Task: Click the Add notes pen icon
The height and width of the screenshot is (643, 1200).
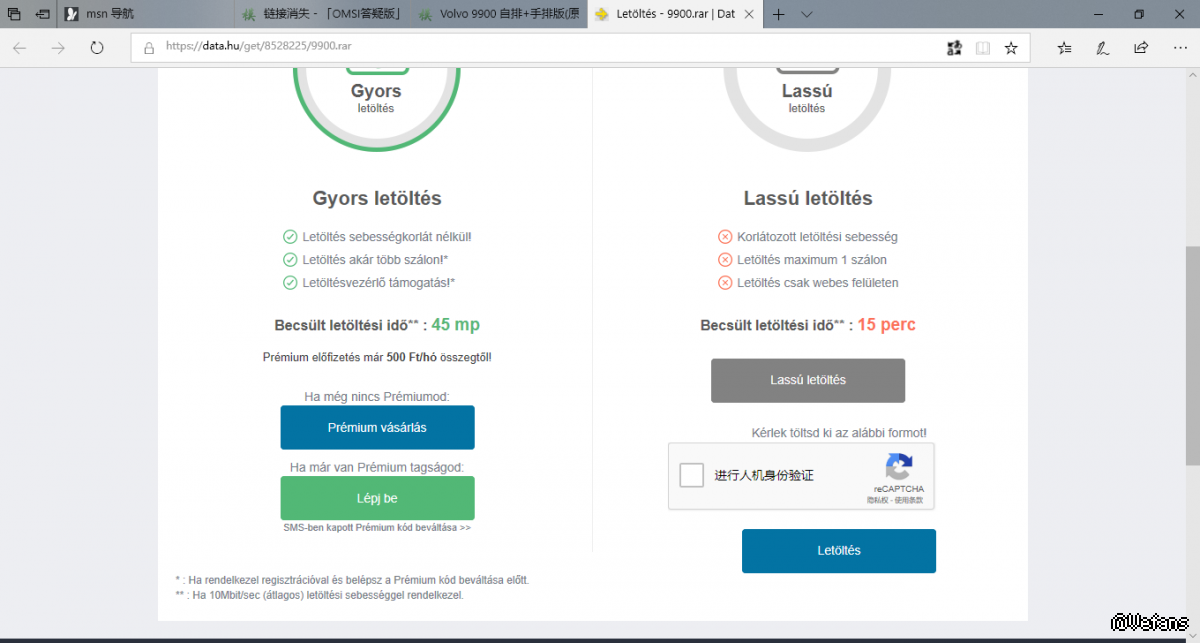Action: (x=1102, y=47)
